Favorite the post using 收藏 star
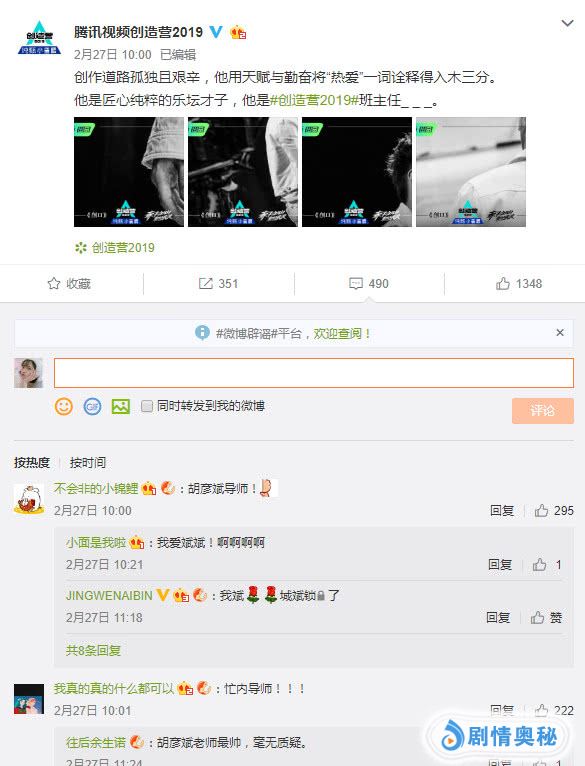 pyautogui.click(x=69, y=283)
